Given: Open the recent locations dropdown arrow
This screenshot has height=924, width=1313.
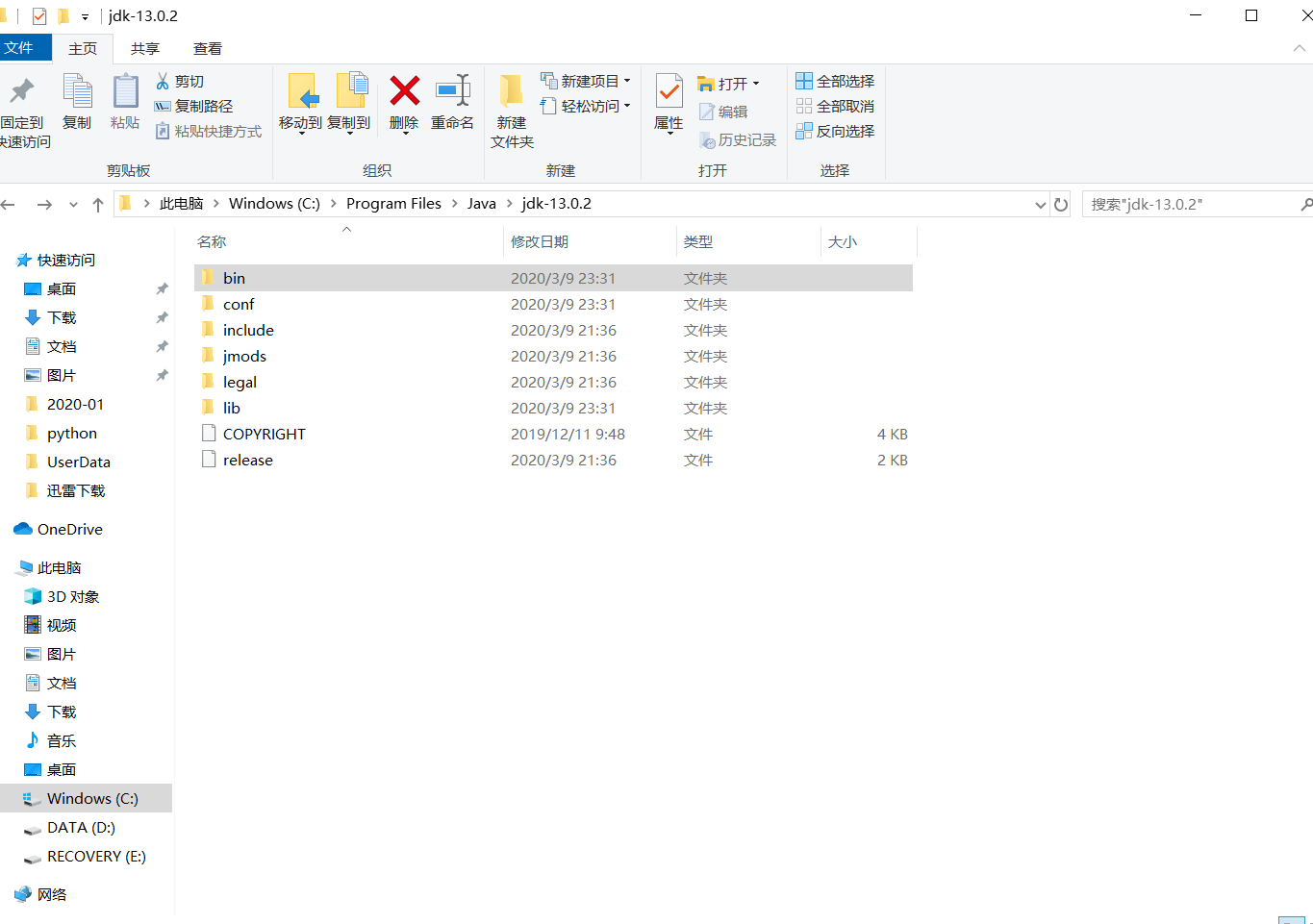Looking at the screenshot, I should tap(73, 204).
